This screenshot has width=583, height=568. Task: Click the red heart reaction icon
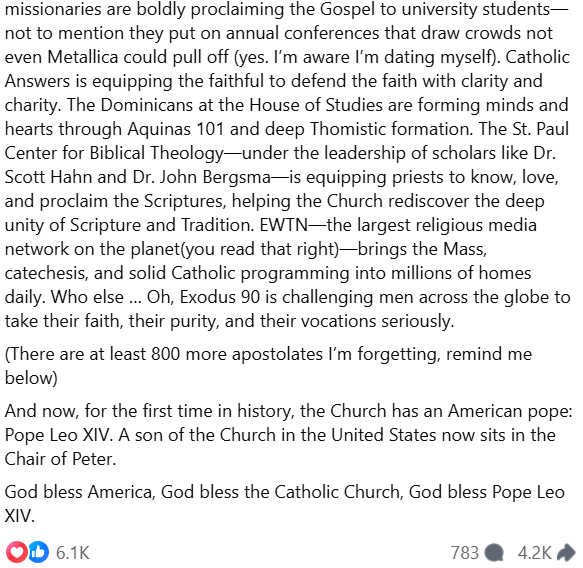click(x=16, y=552)
